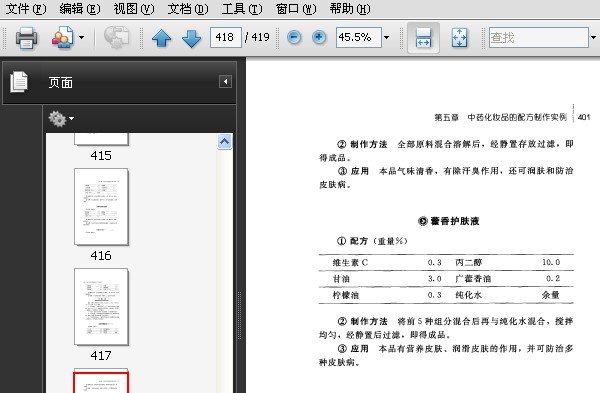Screen dimensions: 600x393
Task: Expand the zoom percentage dropdown arrow
Action: tap(386, 38)
